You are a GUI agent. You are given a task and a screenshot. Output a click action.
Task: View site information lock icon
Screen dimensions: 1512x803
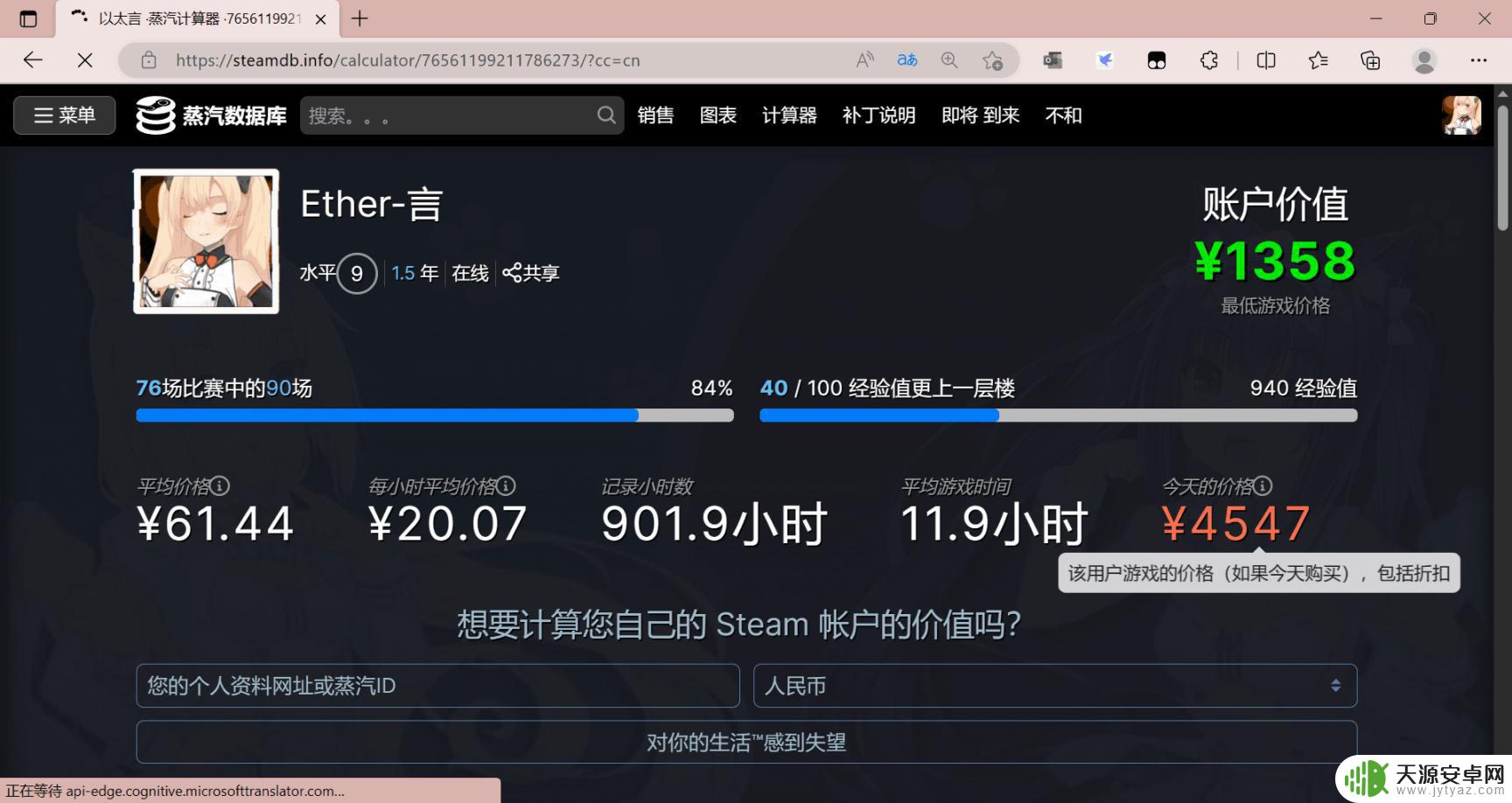click(149, 60)
